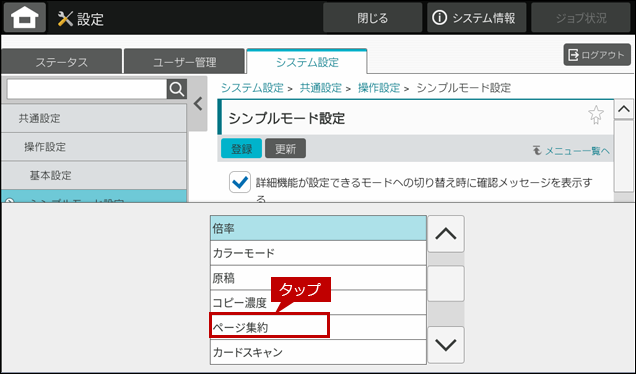The image size is (636, 374).
Task: Open システム情報 info button
Action: click(x=476, y=18)
